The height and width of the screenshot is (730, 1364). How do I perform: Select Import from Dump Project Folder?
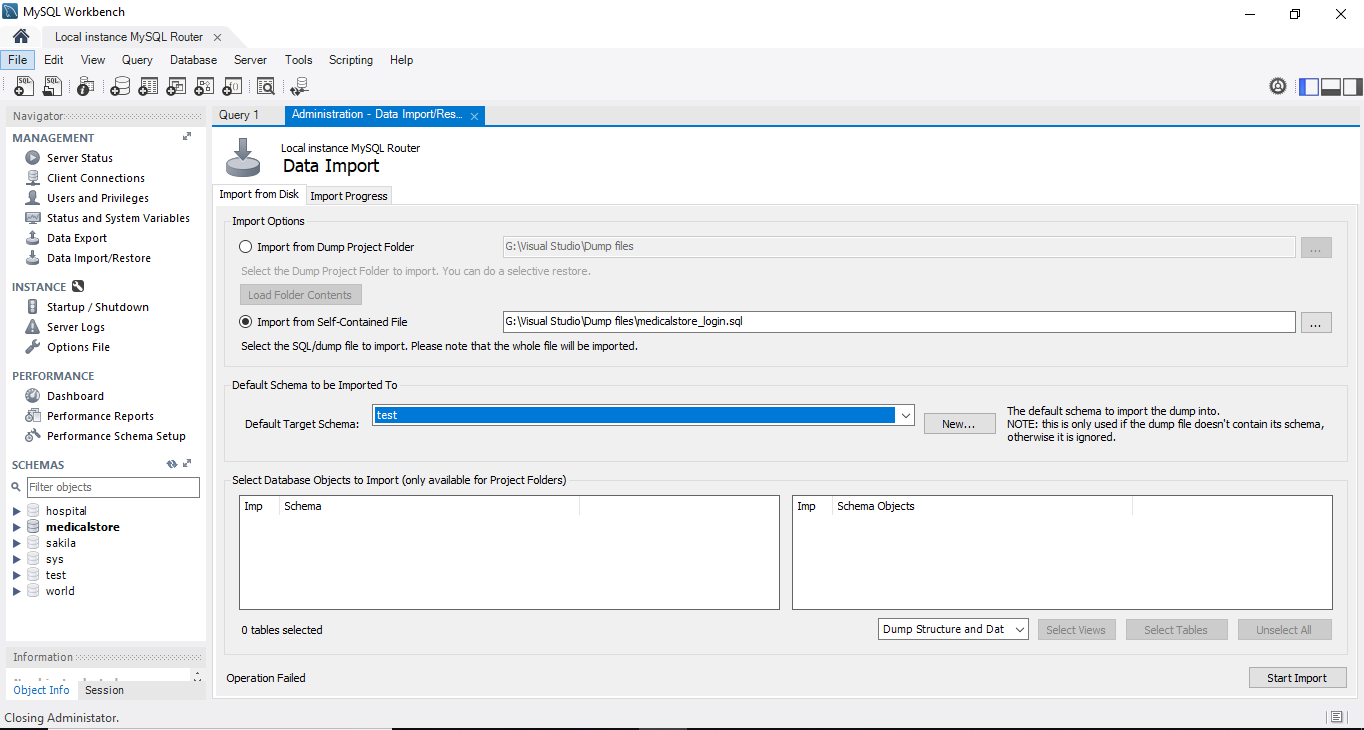coord(245,246)
